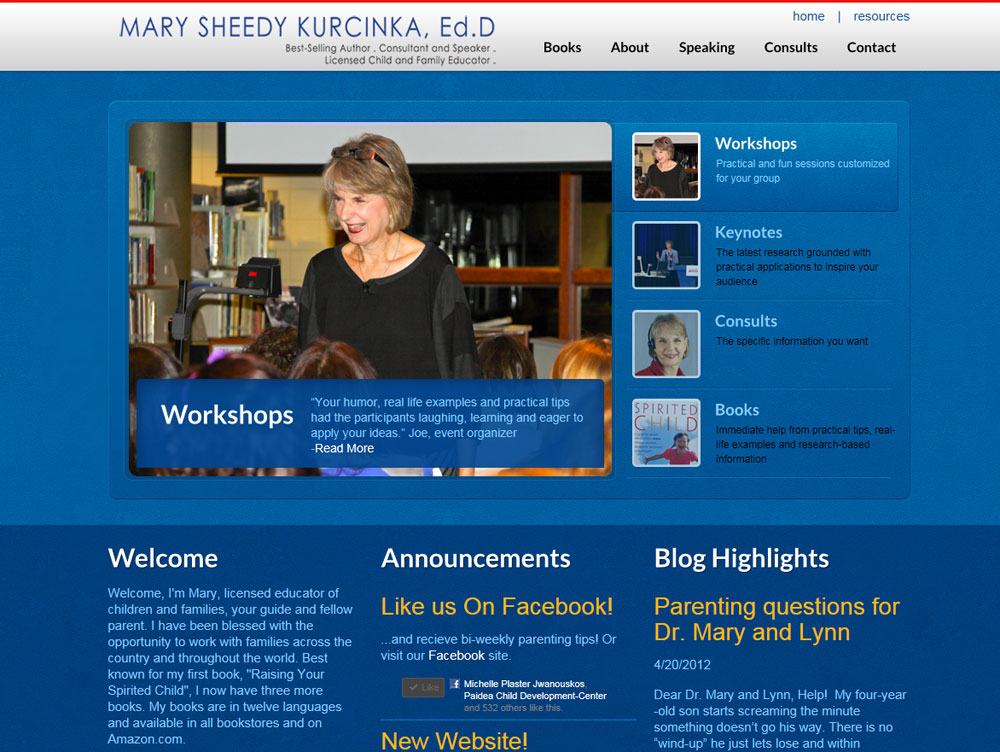Click the Keynotes heading in the slider list
The height and width of the screenshot is (752, 1000).
click(x=748, y=232)
